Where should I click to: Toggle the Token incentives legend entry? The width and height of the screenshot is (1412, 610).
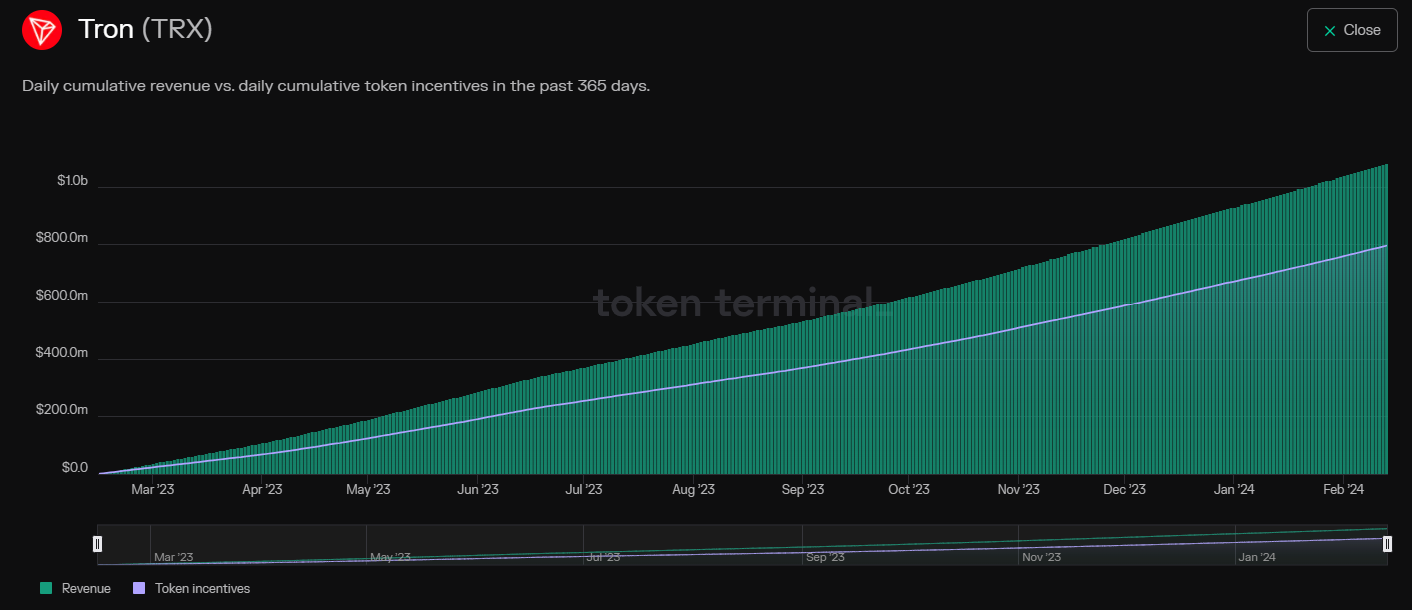(x=192, y=588)
